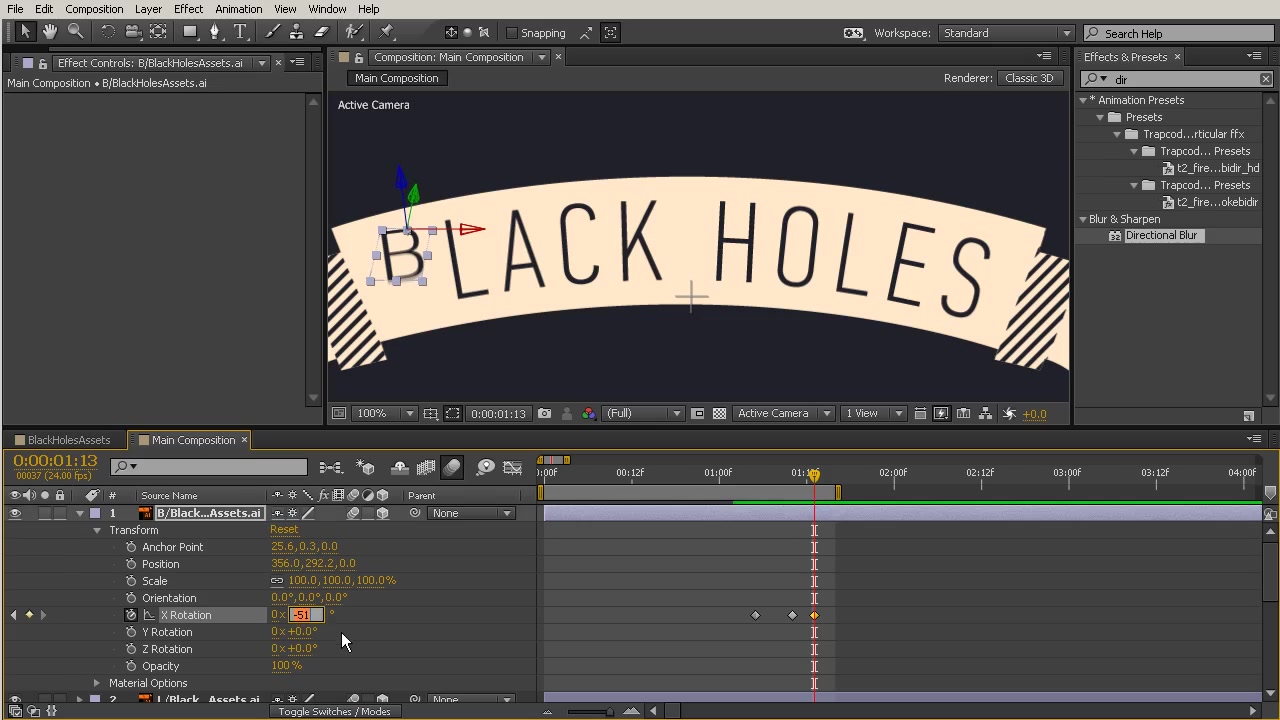Pick the Pen tool in toolbar

pyautogui.click(x=214, y=32)
